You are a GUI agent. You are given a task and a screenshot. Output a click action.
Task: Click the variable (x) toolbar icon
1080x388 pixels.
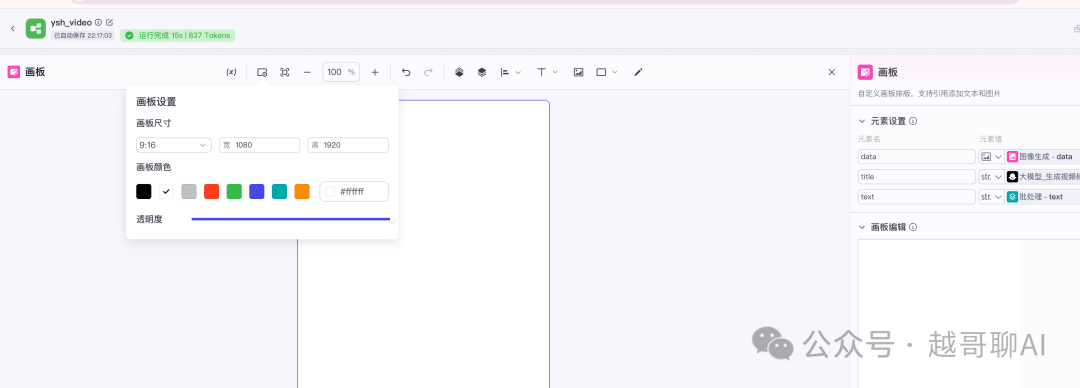tap(231, 72)
